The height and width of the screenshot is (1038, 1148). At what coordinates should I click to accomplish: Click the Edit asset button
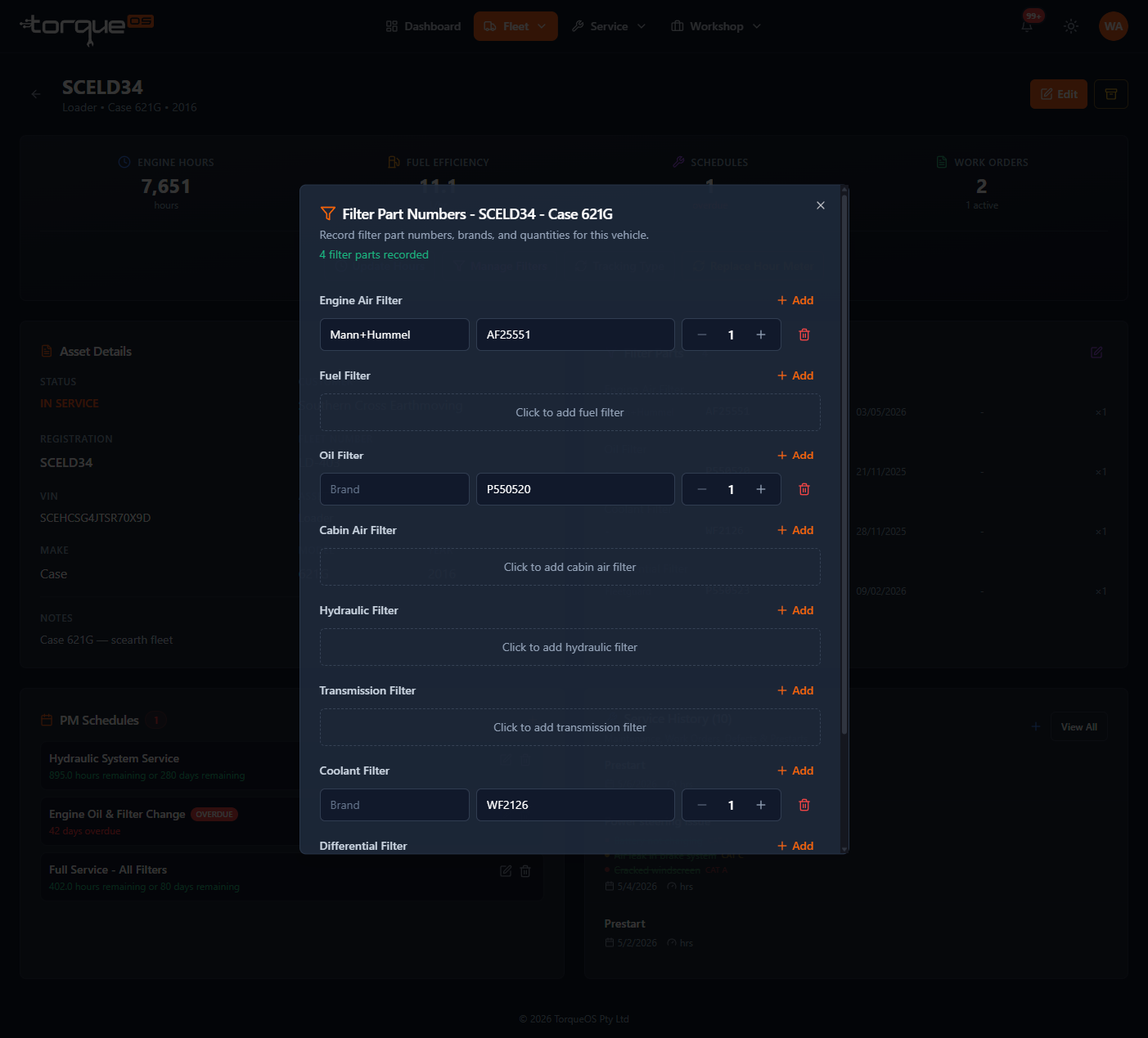[x=1059, y=94]
